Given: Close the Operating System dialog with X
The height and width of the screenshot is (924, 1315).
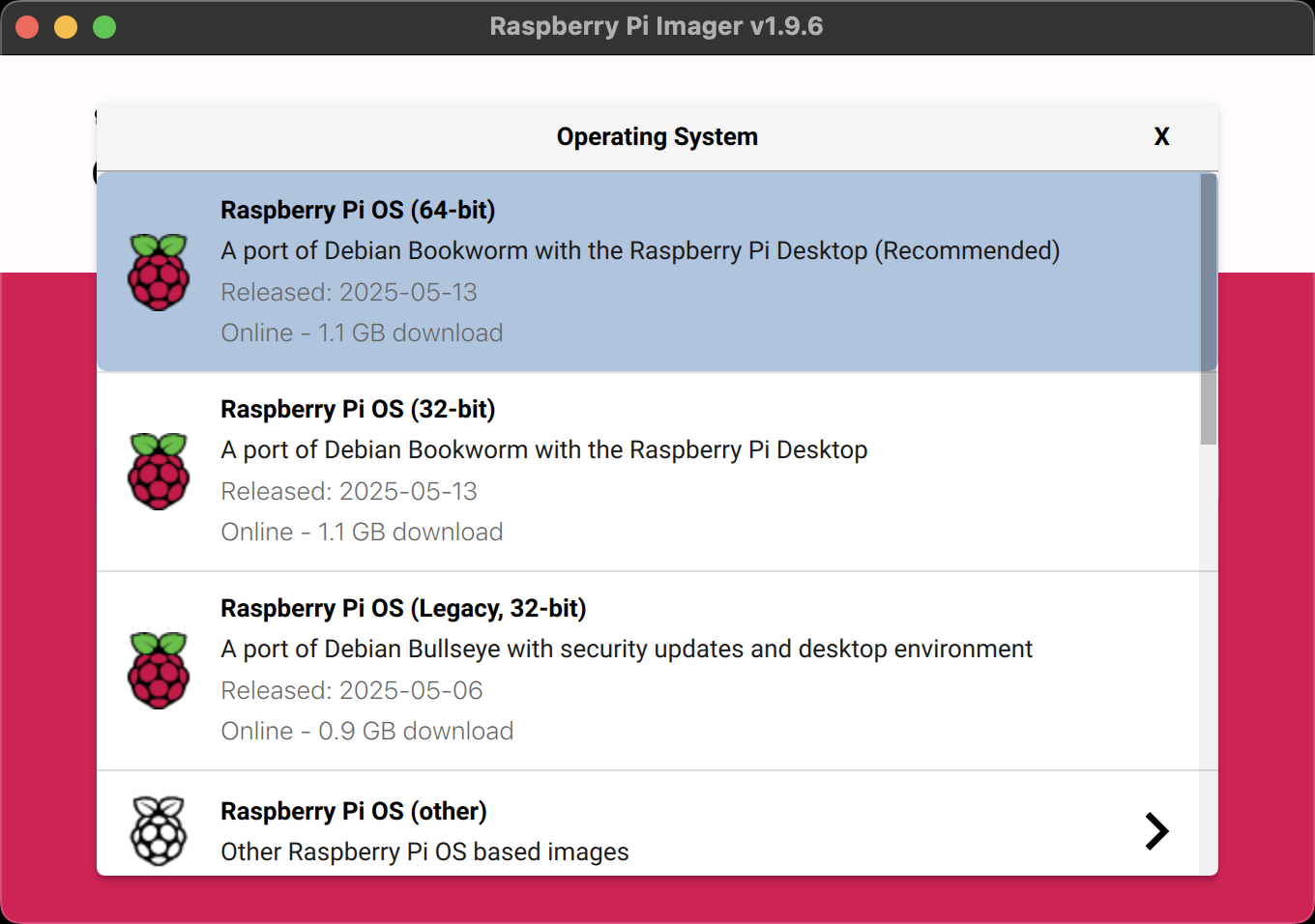Looking at the screenshot, I should click(1161, 137).
